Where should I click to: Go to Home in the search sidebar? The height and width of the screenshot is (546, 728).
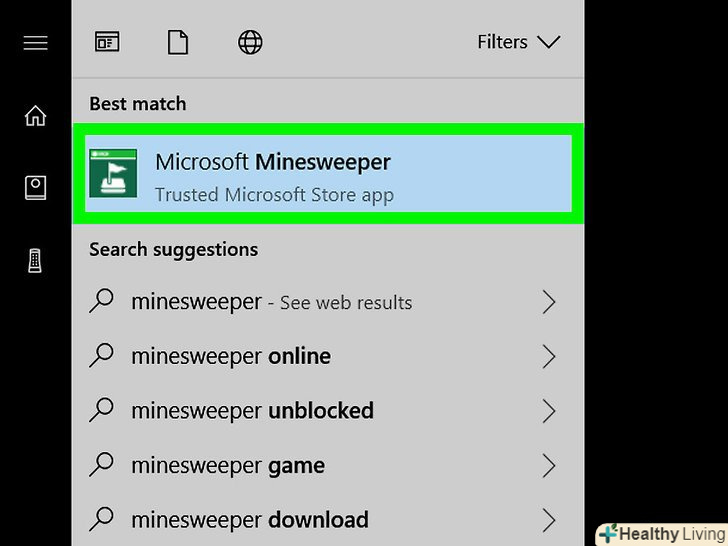click(x=35, y=116)
